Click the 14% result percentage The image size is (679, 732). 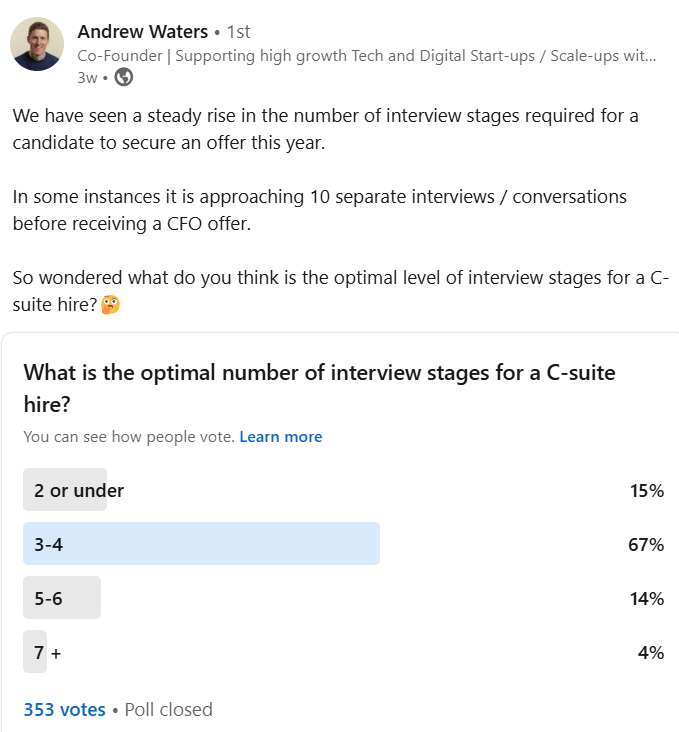point(647,598)
